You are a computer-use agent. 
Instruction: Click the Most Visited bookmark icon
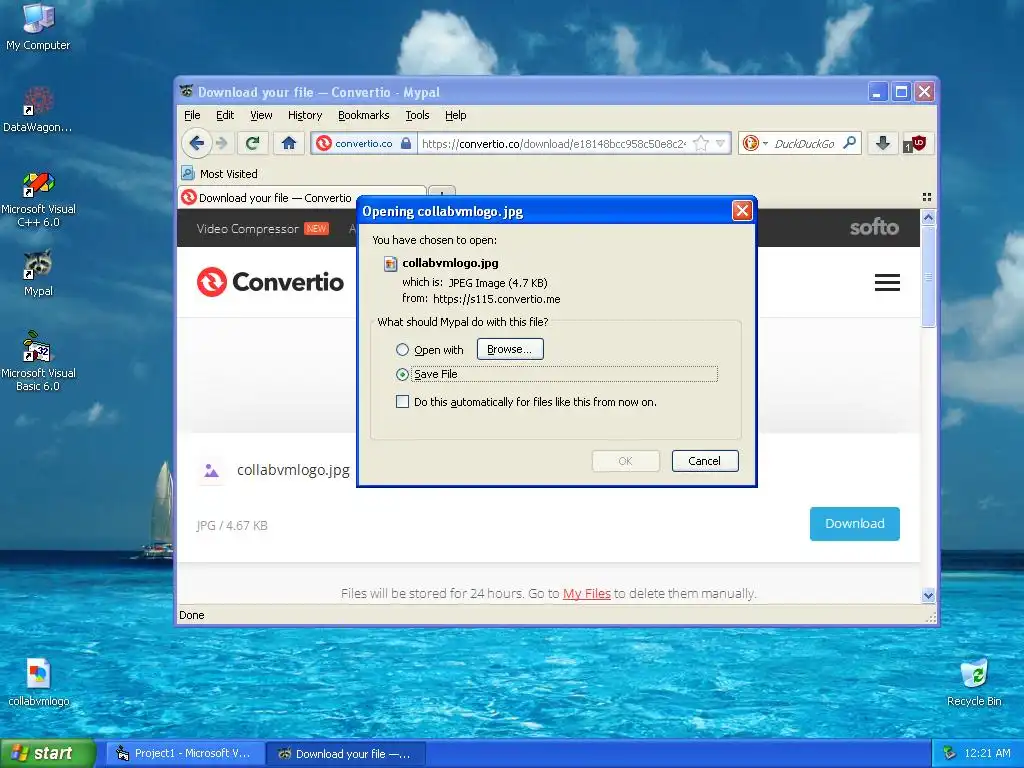coord(188,173)
